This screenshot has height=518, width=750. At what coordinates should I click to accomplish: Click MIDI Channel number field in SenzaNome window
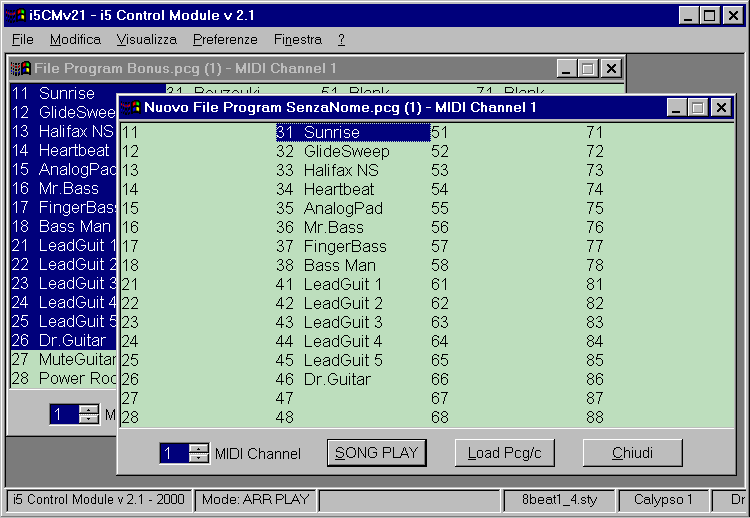pyautogui.click(x=173, y=454)
